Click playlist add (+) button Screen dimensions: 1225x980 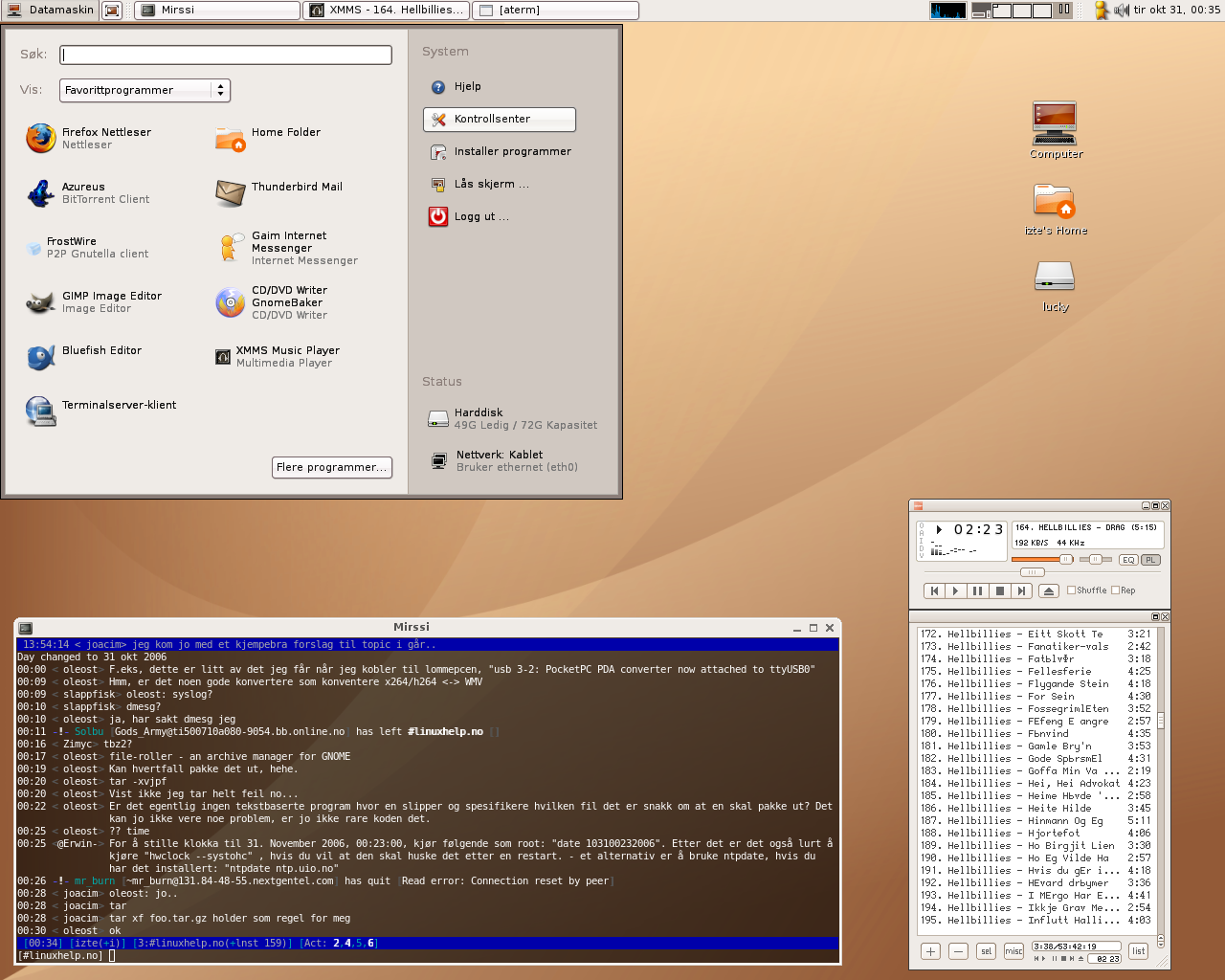(930, 951)
